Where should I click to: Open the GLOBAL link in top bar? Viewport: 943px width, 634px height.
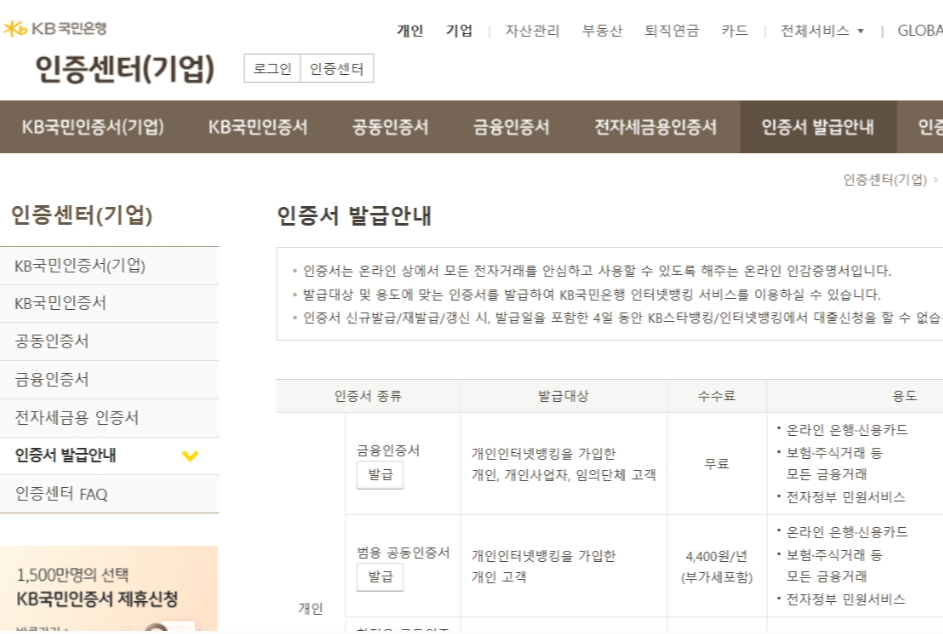click(920, 31)
